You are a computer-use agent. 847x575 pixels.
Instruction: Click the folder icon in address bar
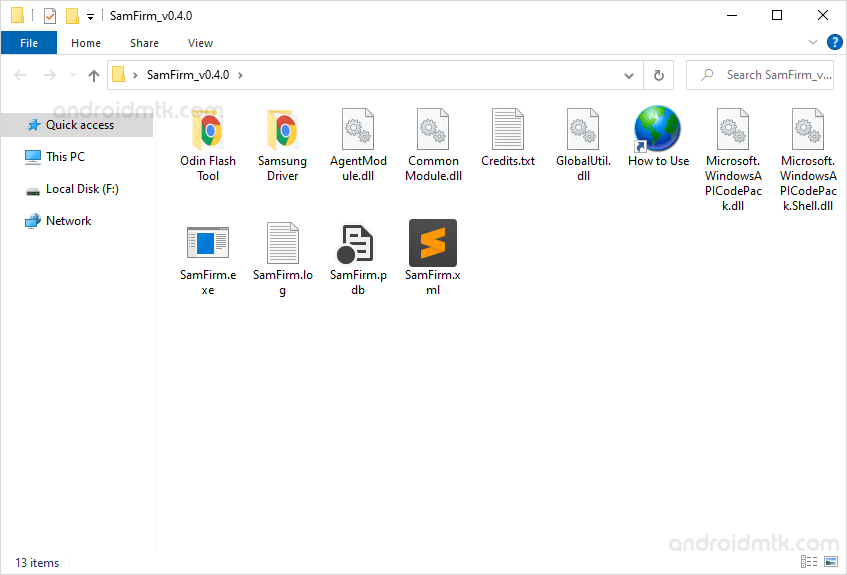point(118,75)
